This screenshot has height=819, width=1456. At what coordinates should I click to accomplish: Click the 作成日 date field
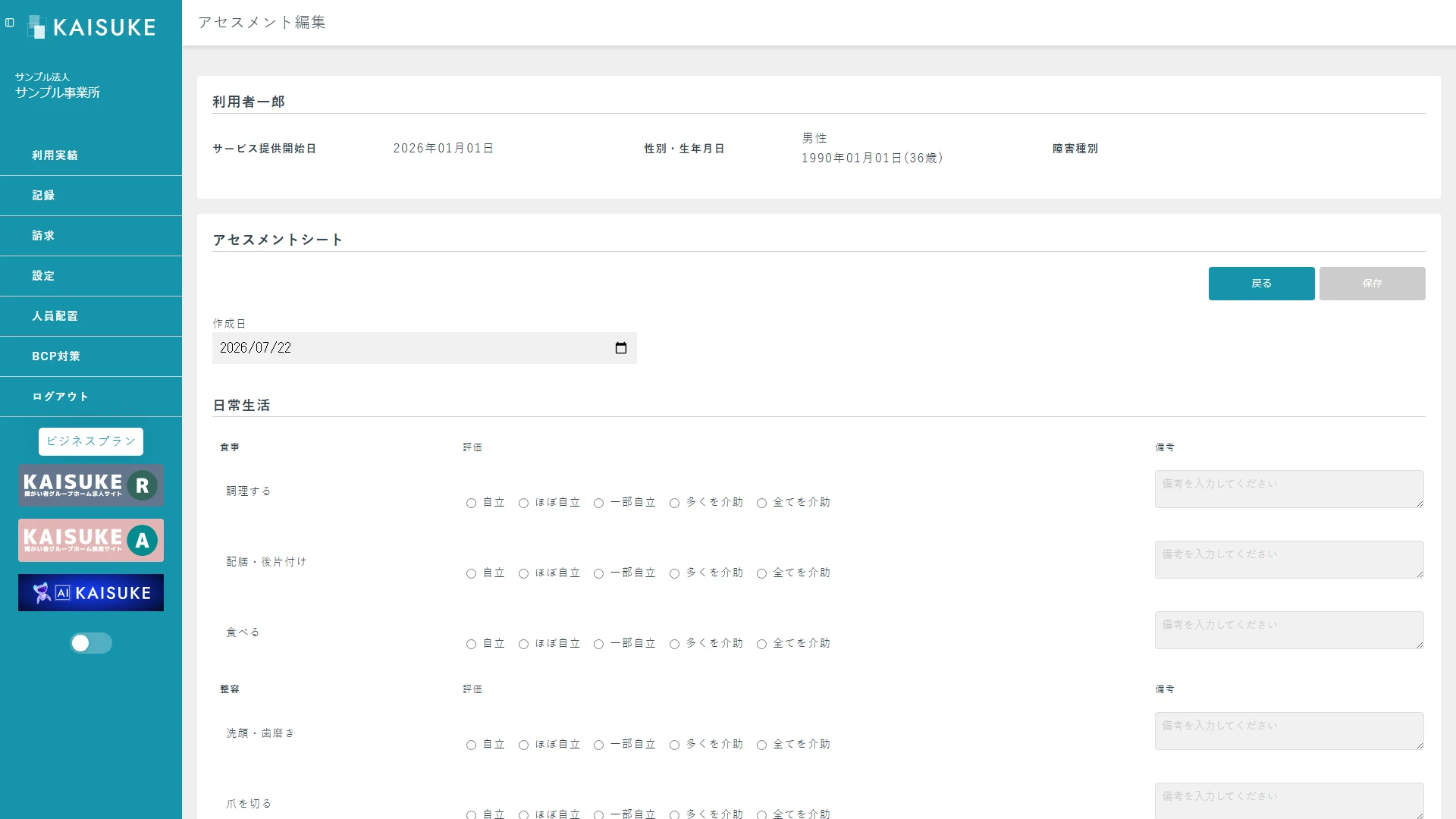pos(425,348)
